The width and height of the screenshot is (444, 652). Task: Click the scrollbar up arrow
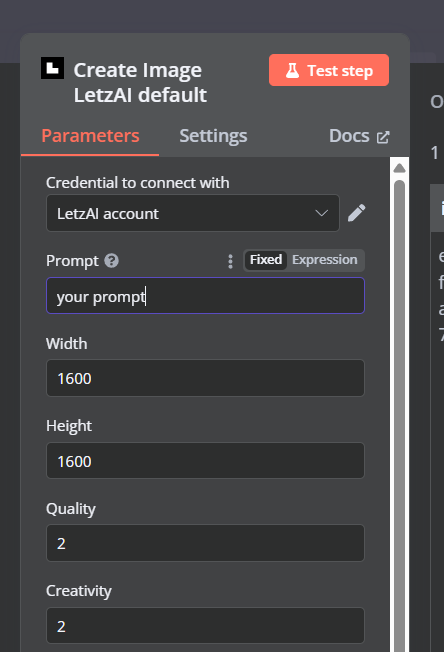click(x=400, y=168)
